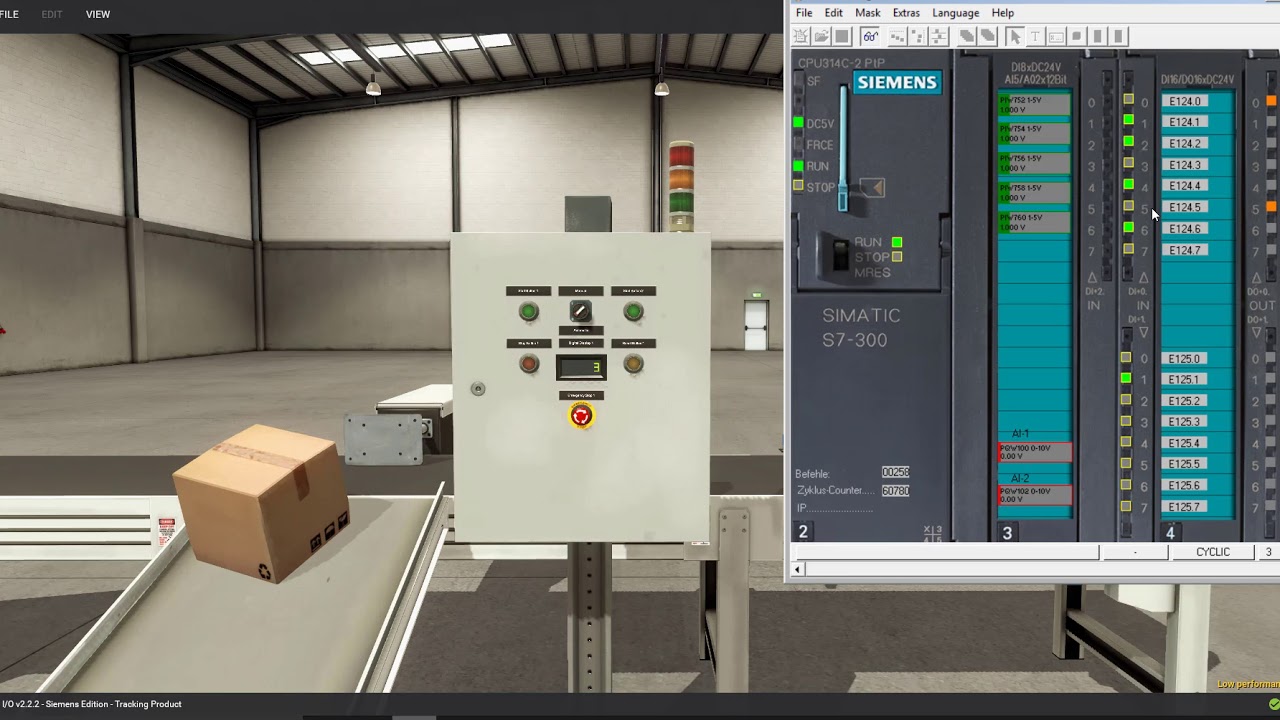The image size is (1280, 720).
Task: Toggle input bit E125.0
Action: [x=1126, y=357]
